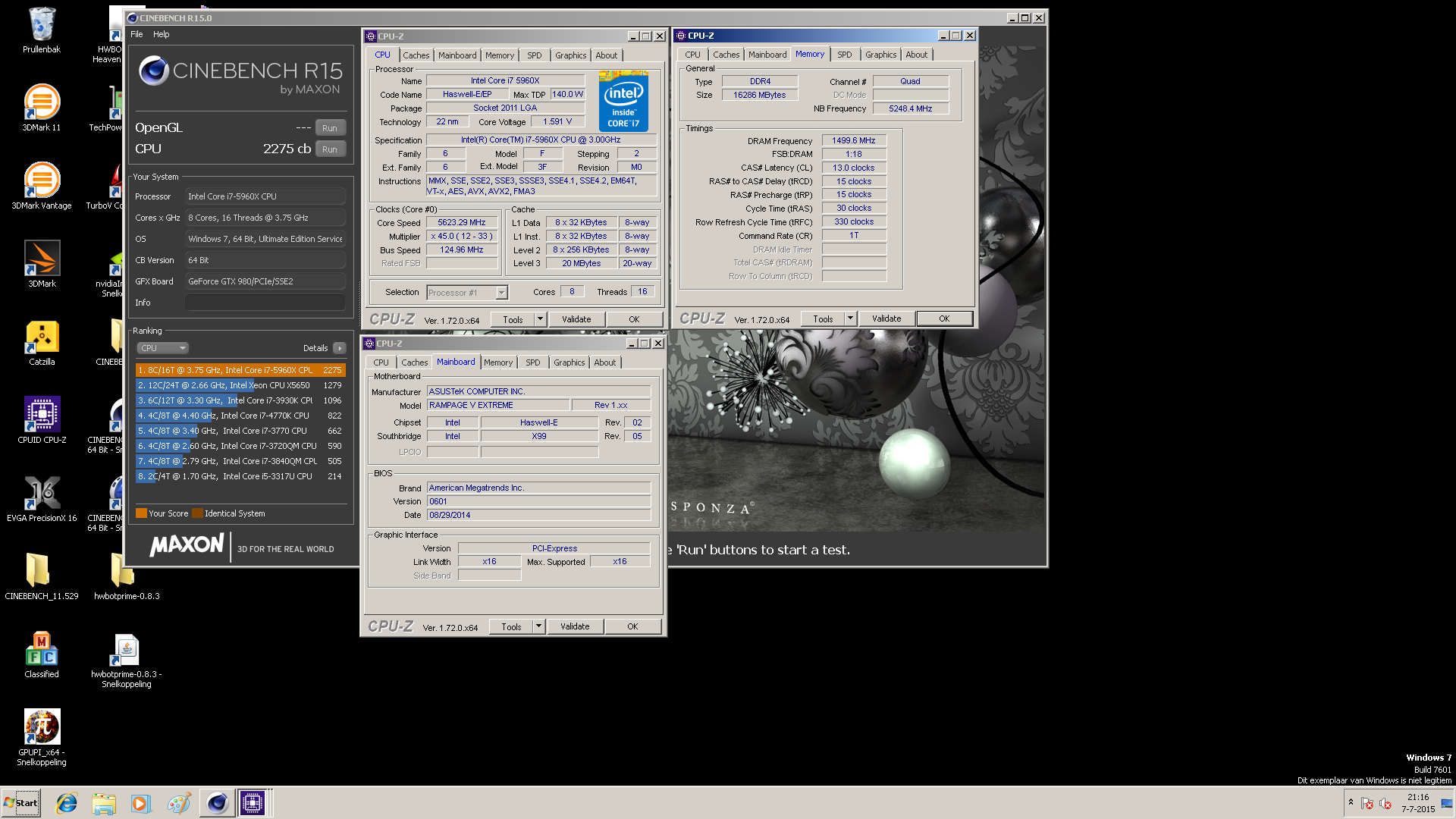
Task: Click the brown Identical System legend swatch
Action: [197, 513]
